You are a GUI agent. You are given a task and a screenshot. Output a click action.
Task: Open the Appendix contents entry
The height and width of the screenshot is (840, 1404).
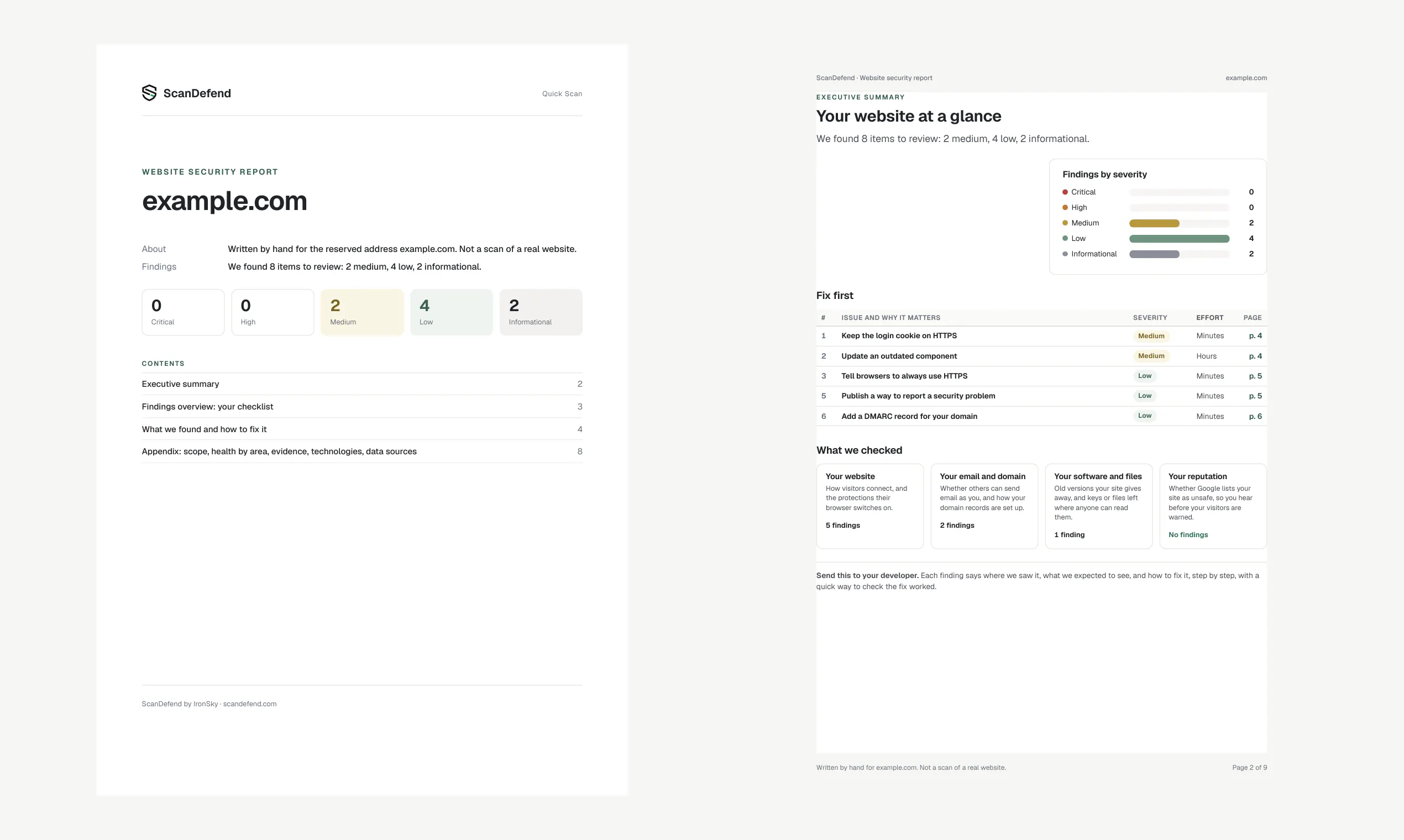click(x=362, y=451)
